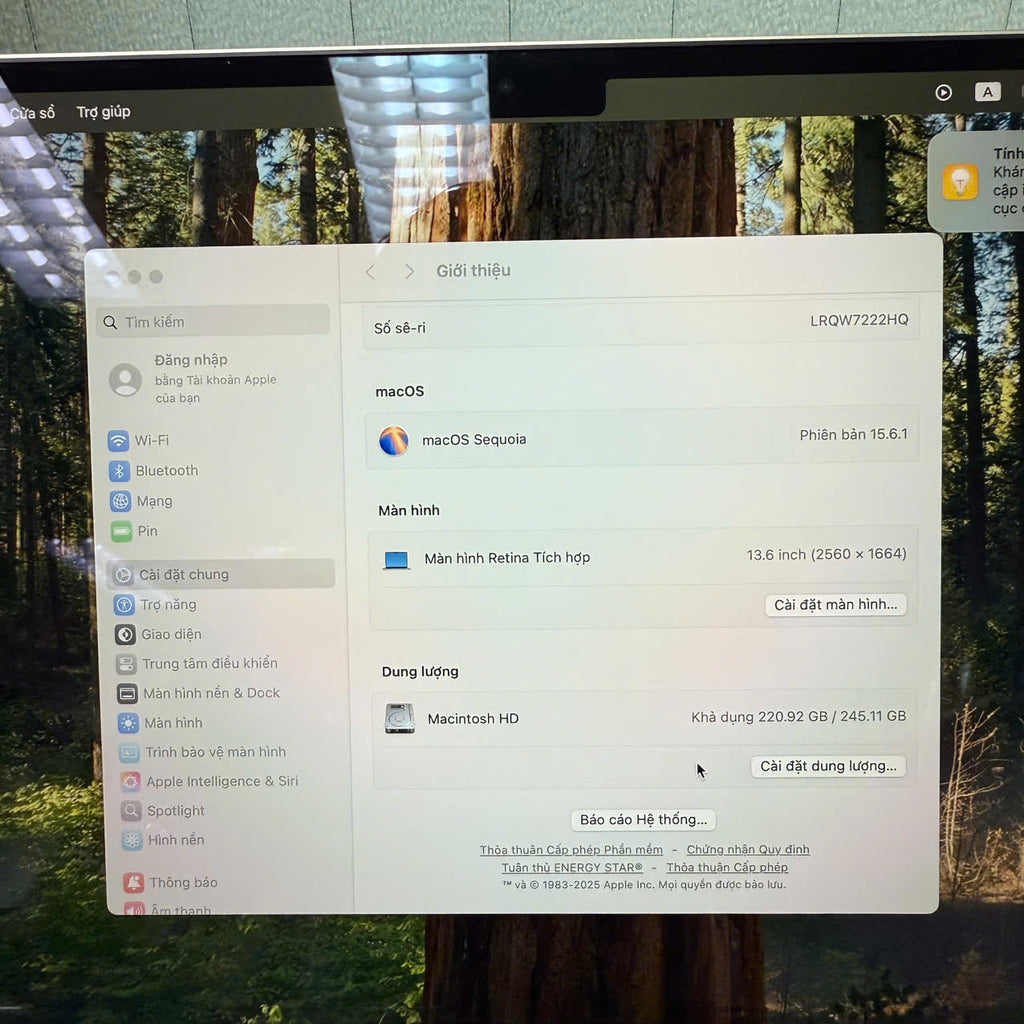Screen dimensions: 1024x1024
Task: Select the Mạng globe icon
Action: coord(121,501)
